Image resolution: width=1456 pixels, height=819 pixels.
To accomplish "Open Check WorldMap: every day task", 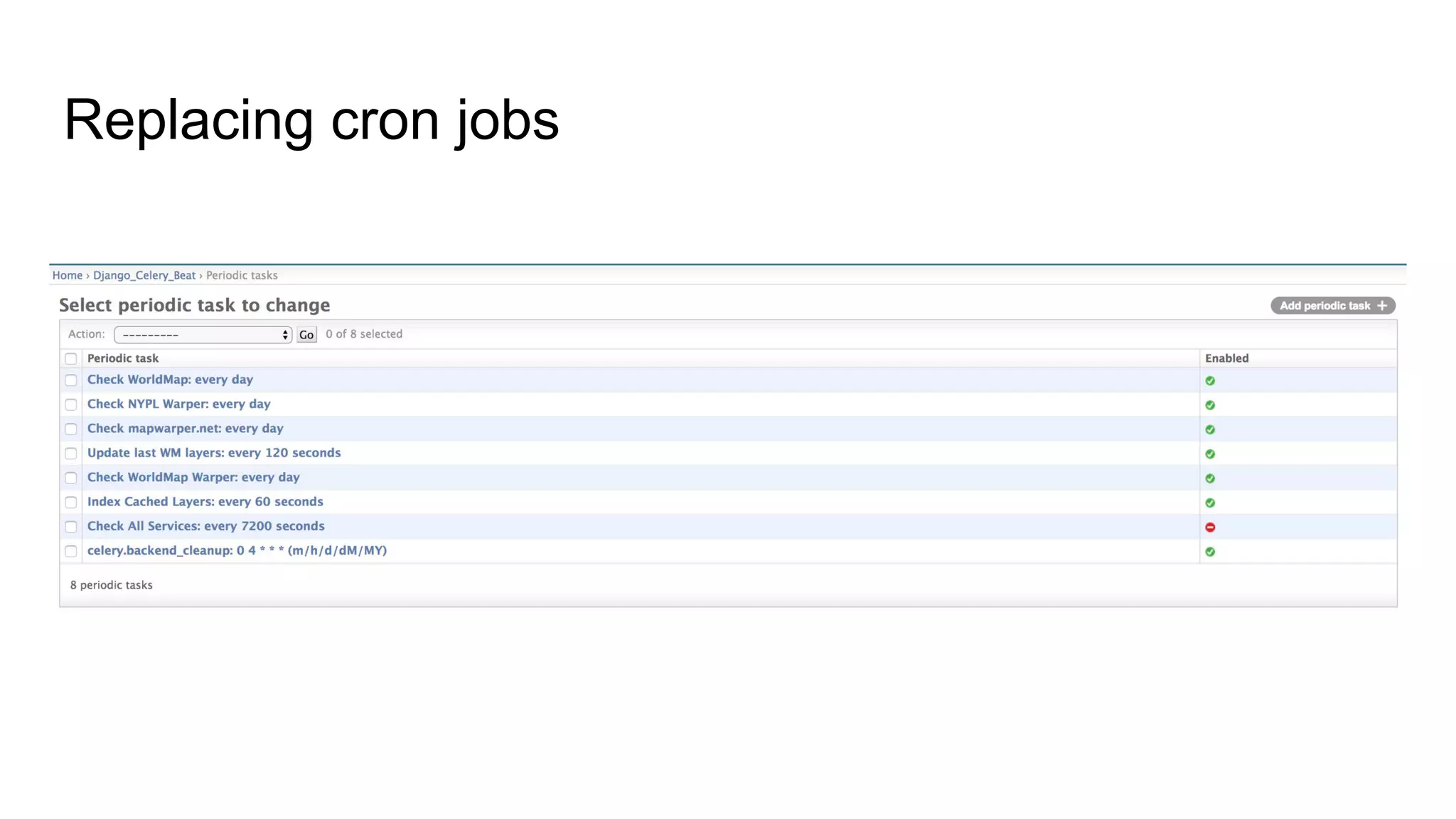I will tap(170, 380).
